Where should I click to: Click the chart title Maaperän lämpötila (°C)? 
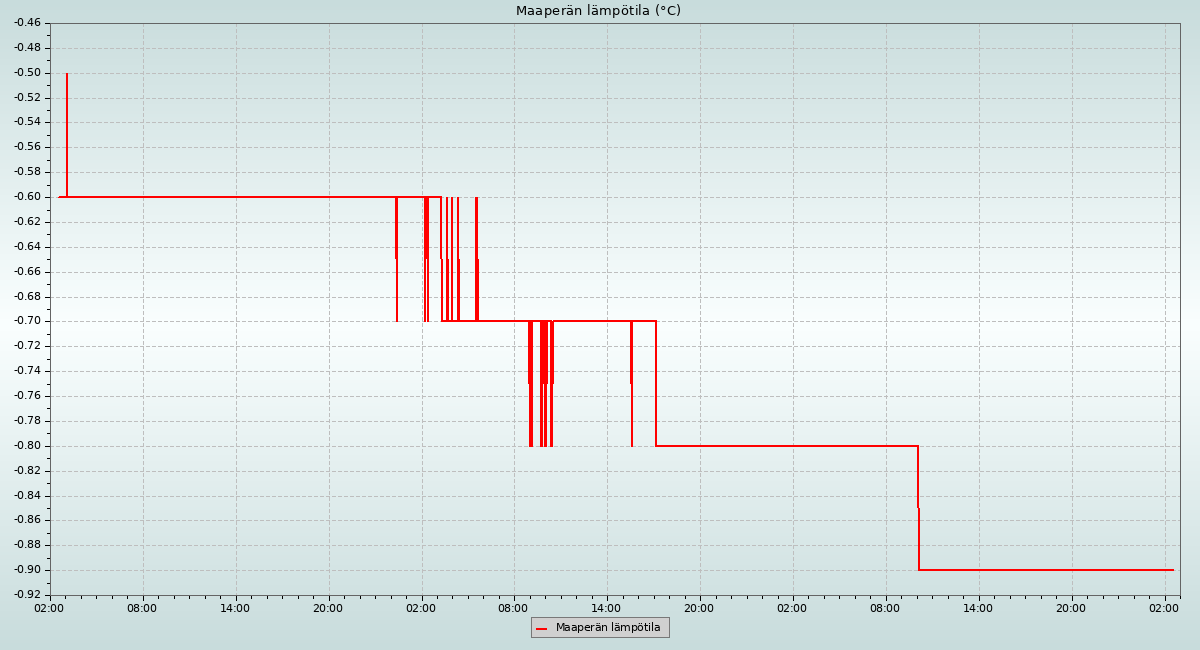point(598,11)
